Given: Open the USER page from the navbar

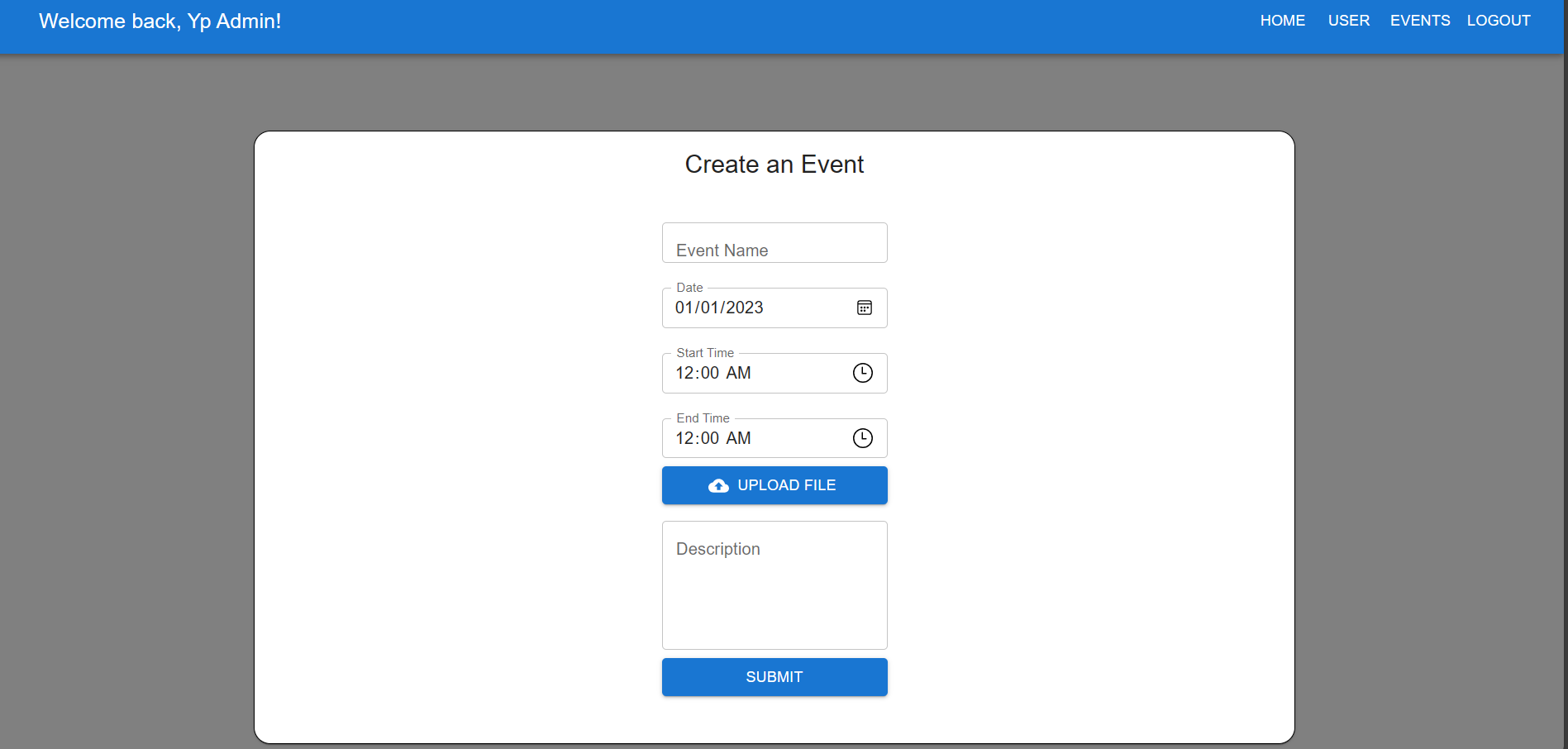Looking at the screenshot, I should 1348,21.
